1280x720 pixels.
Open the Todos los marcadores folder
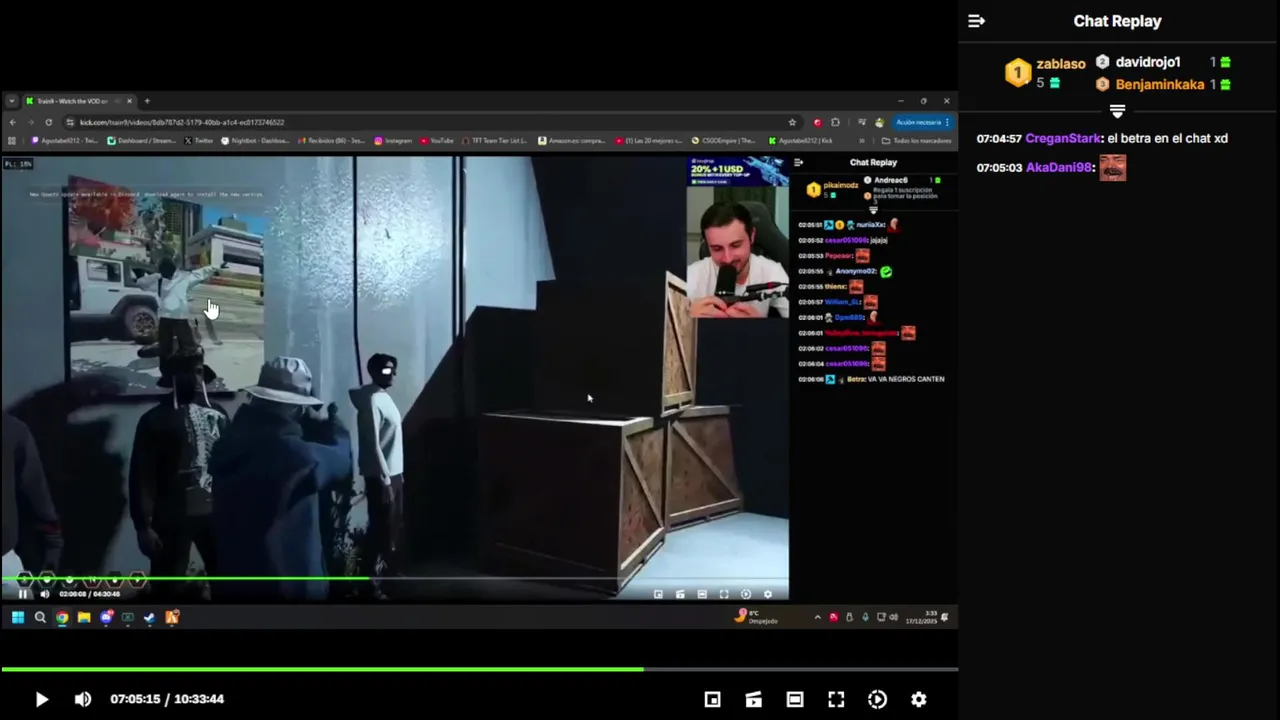[x=916, y=140]
